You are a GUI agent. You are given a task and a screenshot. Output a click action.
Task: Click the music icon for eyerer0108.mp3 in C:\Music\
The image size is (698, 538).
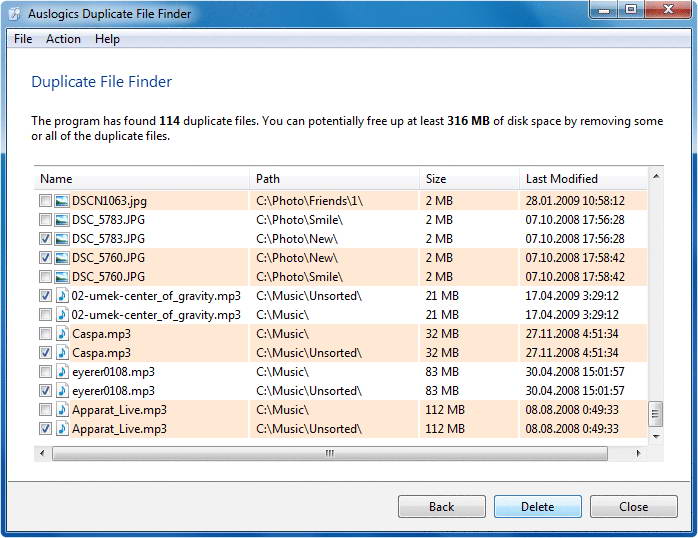(x=61, y=372)
